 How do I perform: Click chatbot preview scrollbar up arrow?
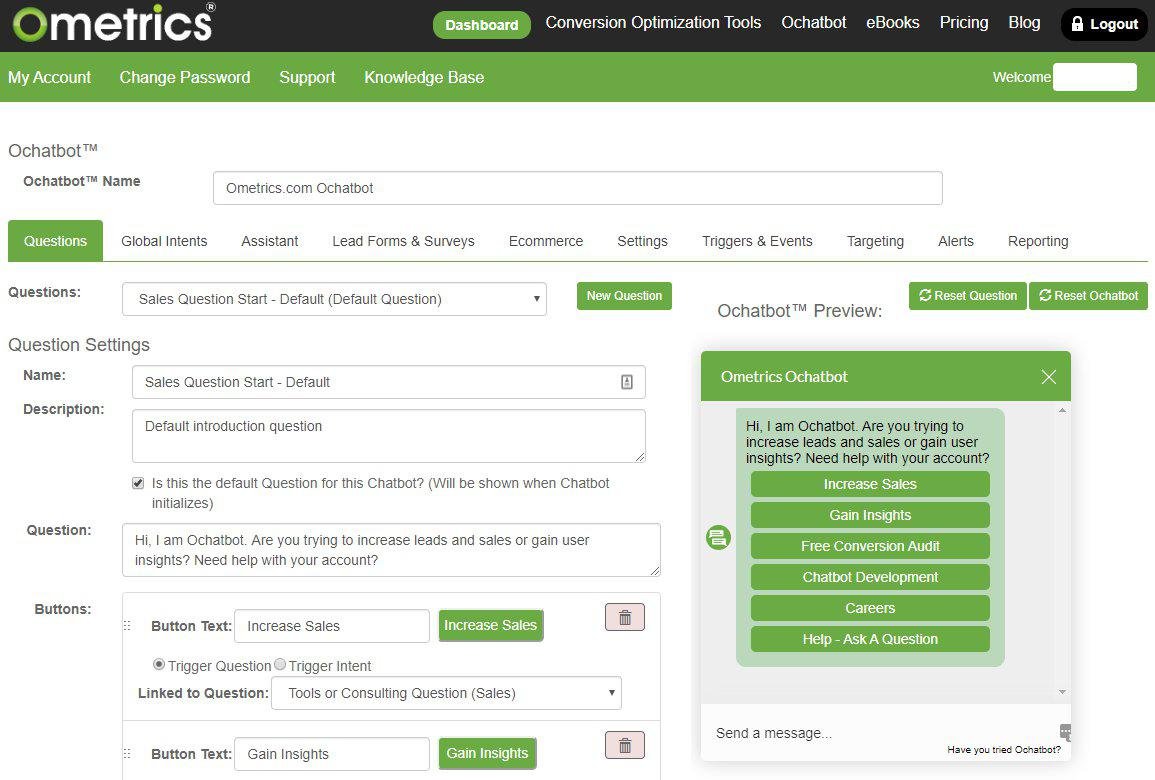pos(1062,410)
